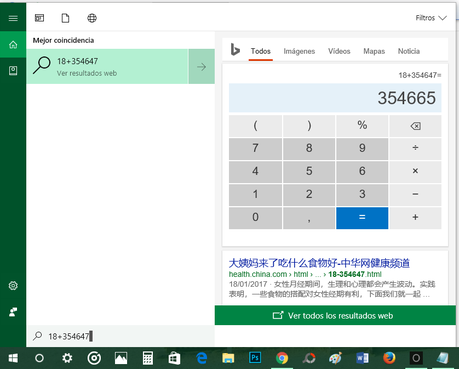
Task: Filter results by Web globe icon
Action: click(92, 18)
